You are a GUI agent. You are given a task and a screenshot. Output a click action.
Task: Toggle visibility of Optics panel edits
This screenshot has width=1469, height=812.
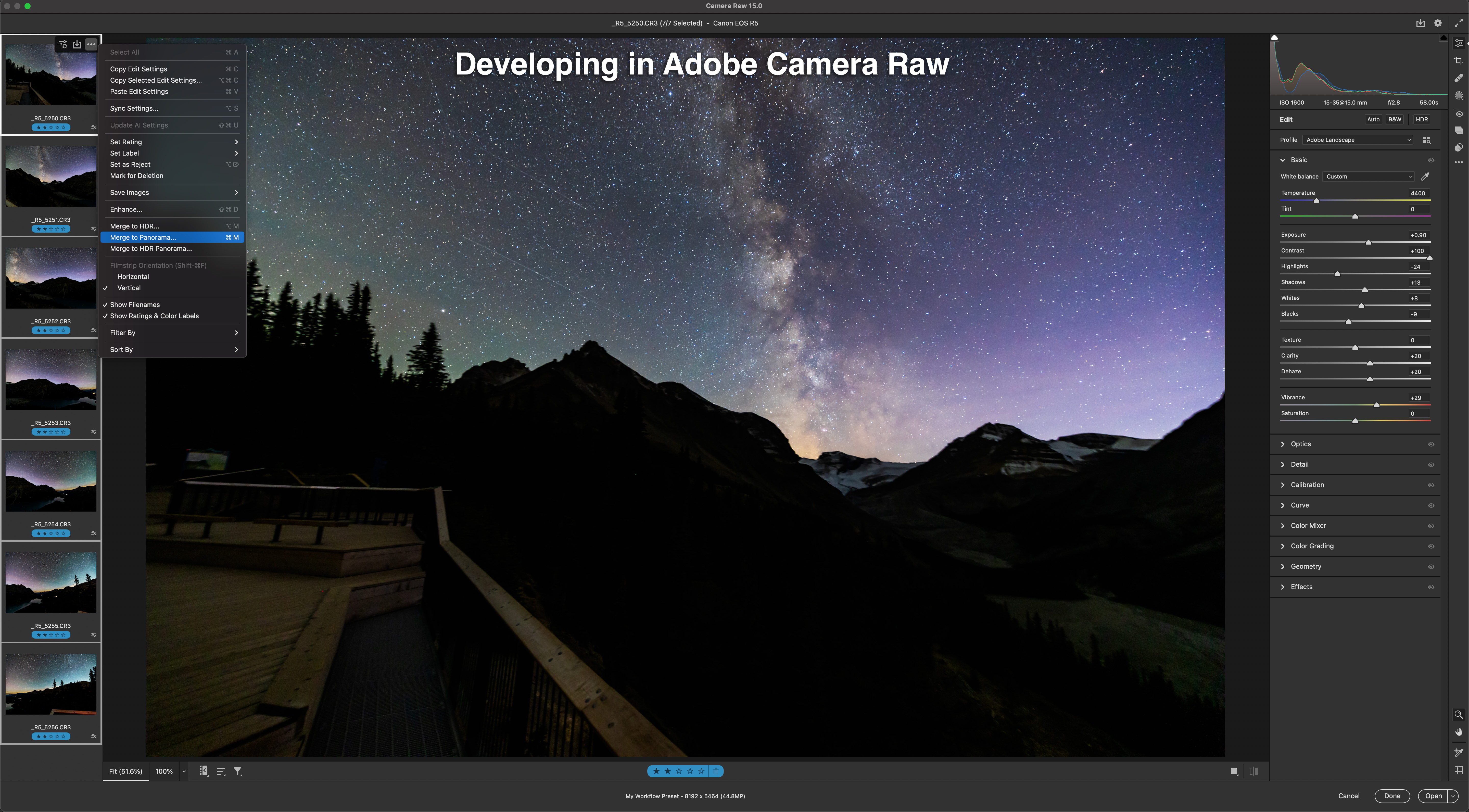(x=1431, y=444)
